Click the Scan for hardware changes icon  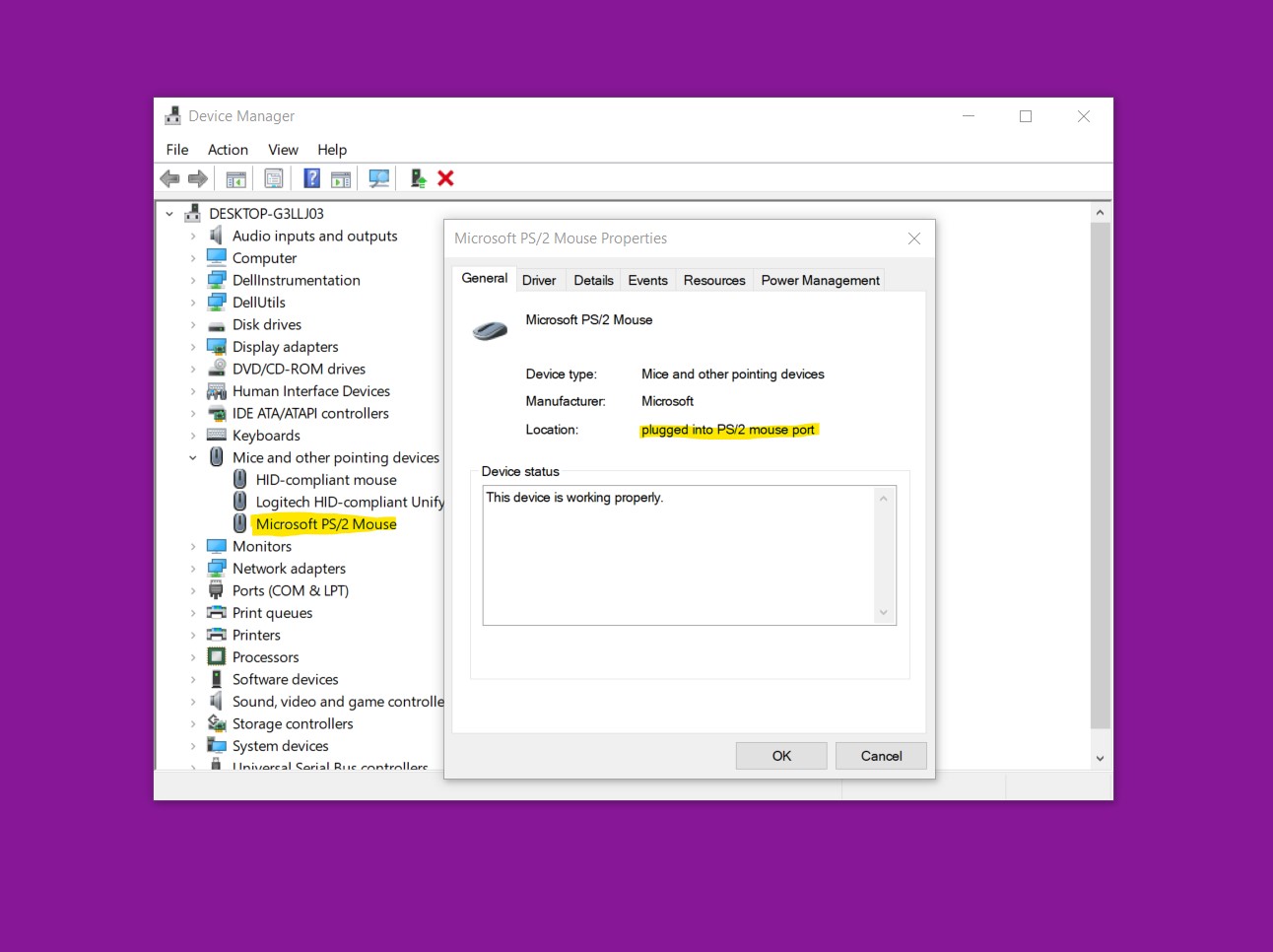(378, 178)
